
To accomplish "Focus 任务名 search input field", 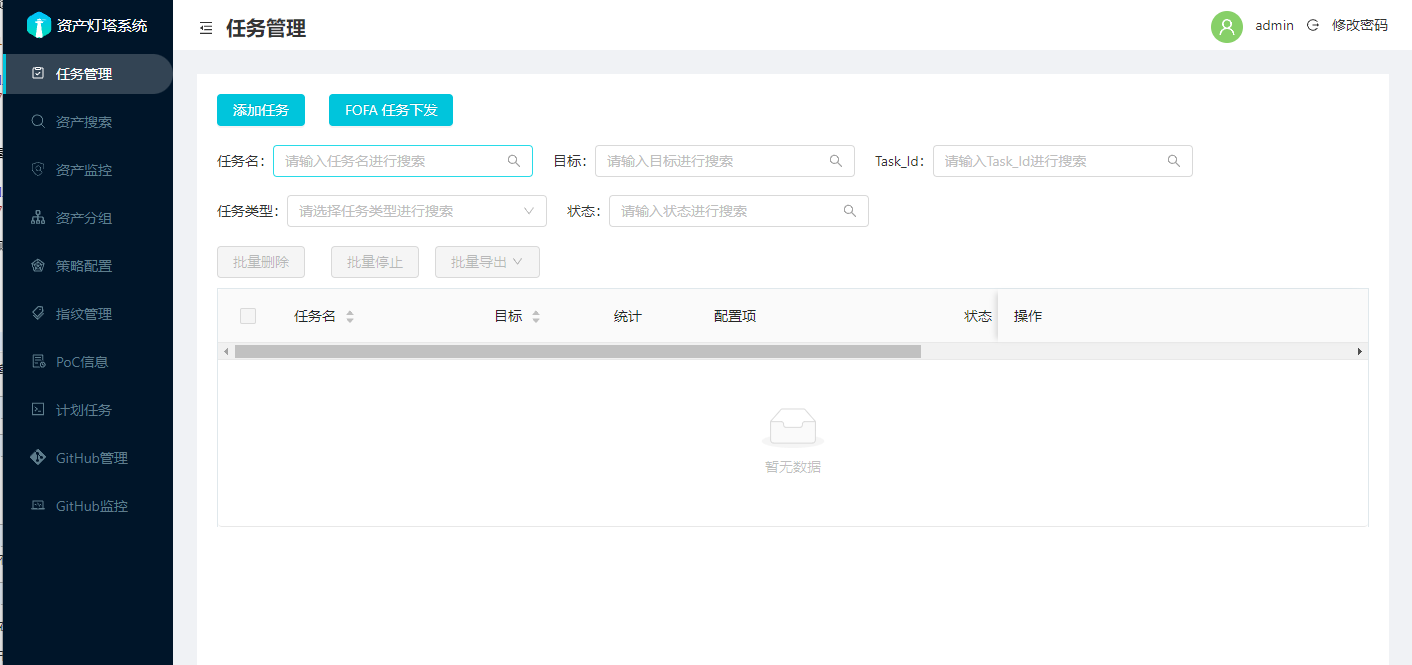I will (x=403, y=161).
